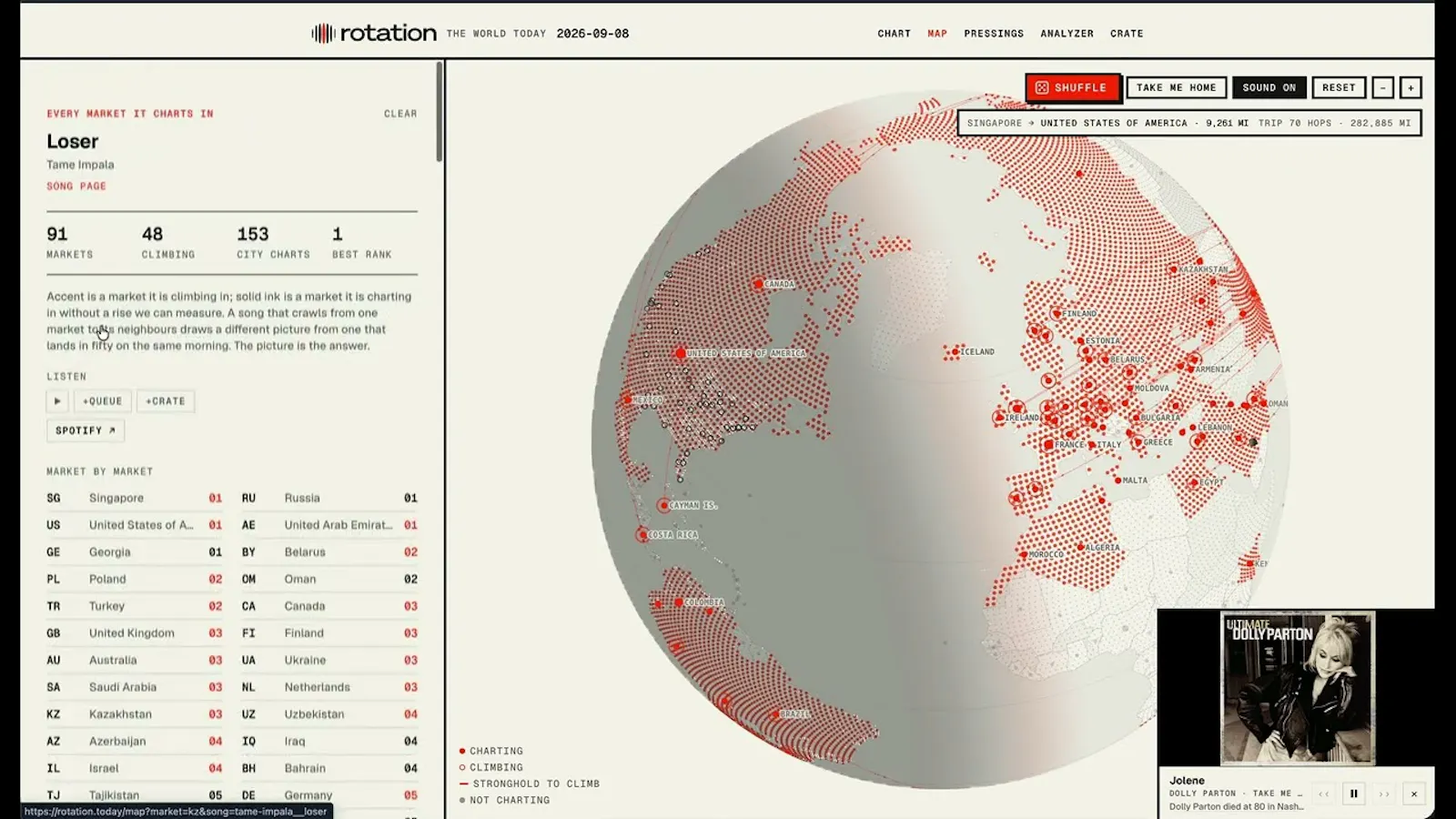Viewport: 1456px width, 819px height.
Task: Select the Ukraine market row
Action: click(329, 660)
